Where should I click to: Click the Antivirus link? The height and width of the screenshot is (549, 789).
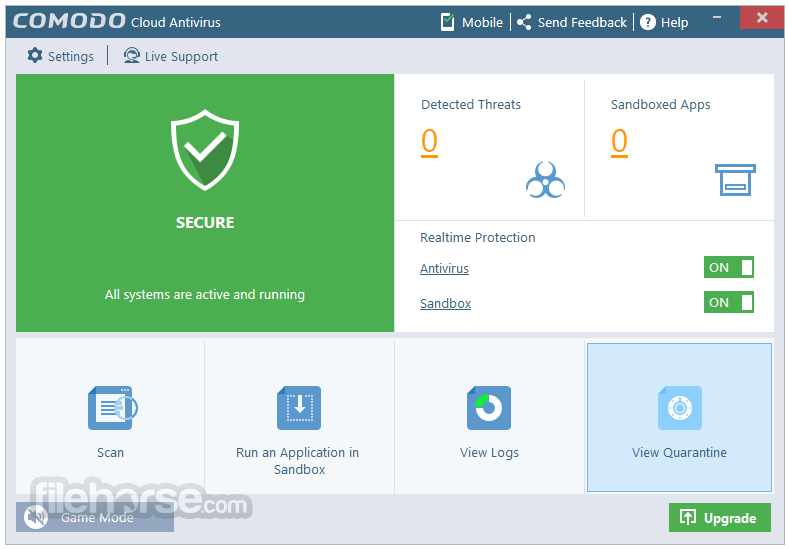point(444,268)
